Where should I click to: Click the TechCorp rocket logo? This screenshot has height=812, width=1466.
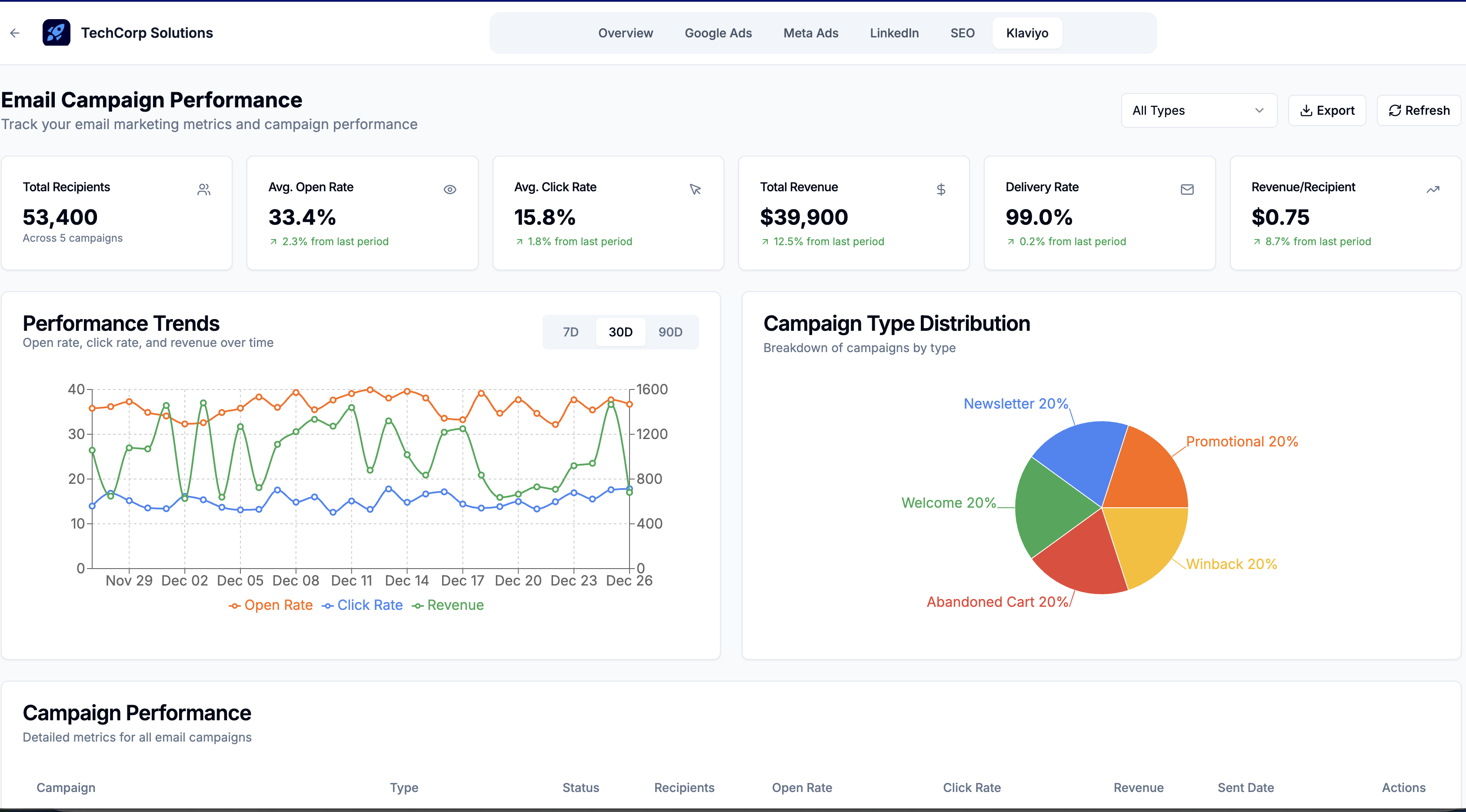coord(57,33)
